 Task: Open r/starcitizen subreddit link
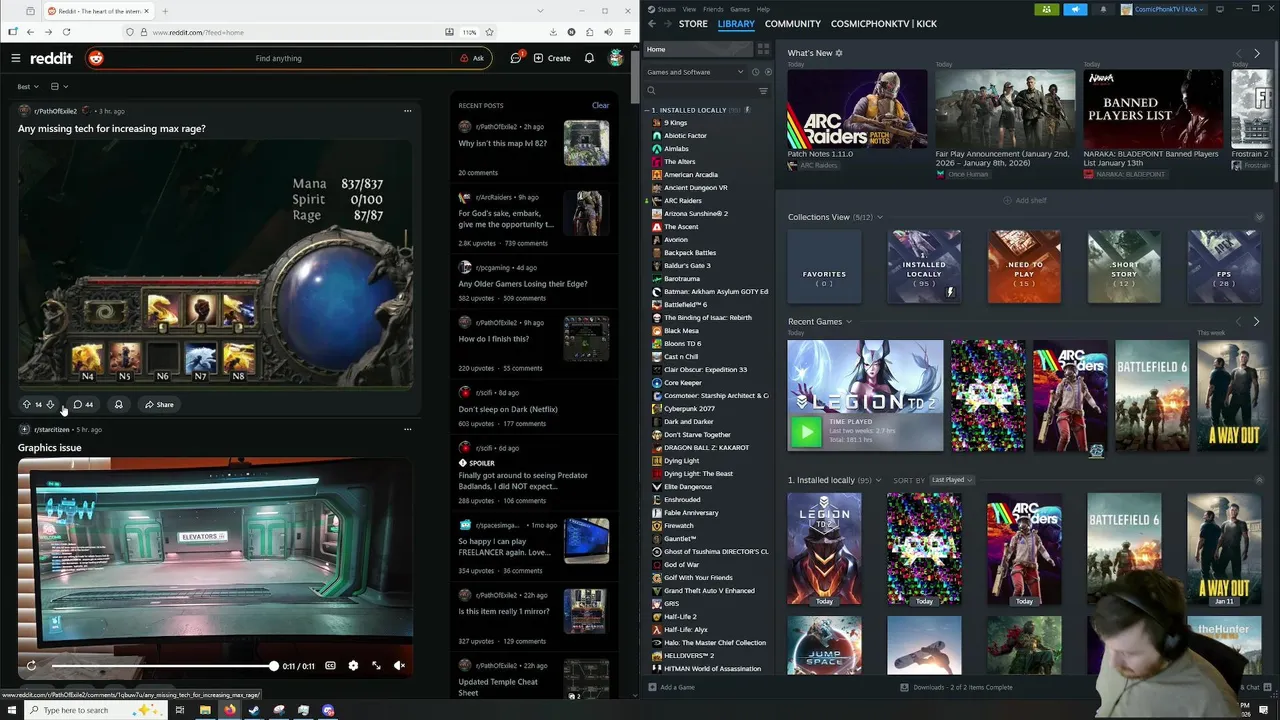coord(51,429)
